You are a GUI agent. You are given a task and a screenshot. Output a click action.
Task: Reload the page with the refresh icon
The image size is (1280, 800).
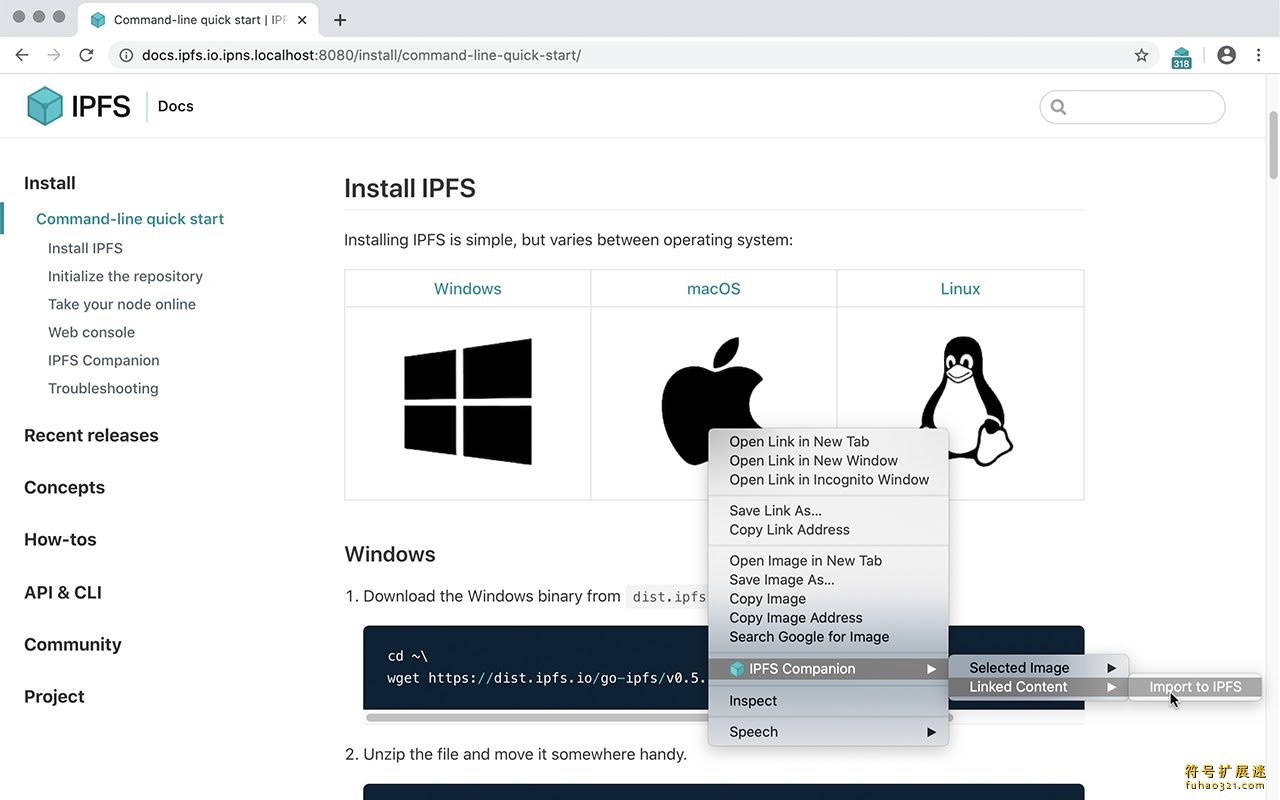[86, 55]
